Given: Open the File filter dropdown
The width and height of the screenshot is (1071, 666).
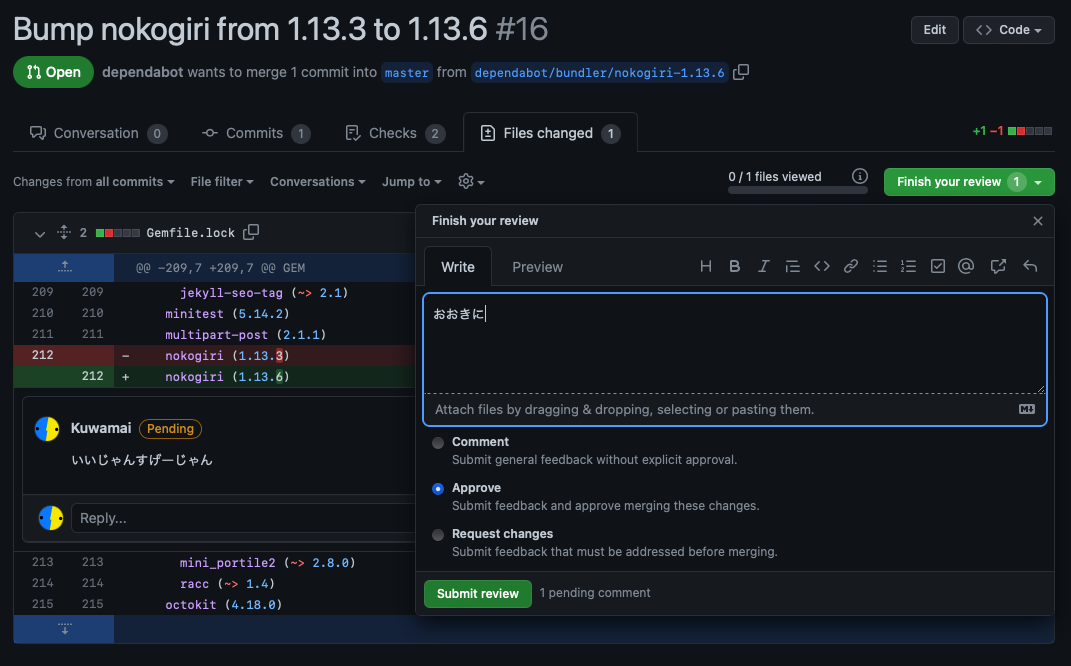Looking at the screenshot, I should pos(222,182).
